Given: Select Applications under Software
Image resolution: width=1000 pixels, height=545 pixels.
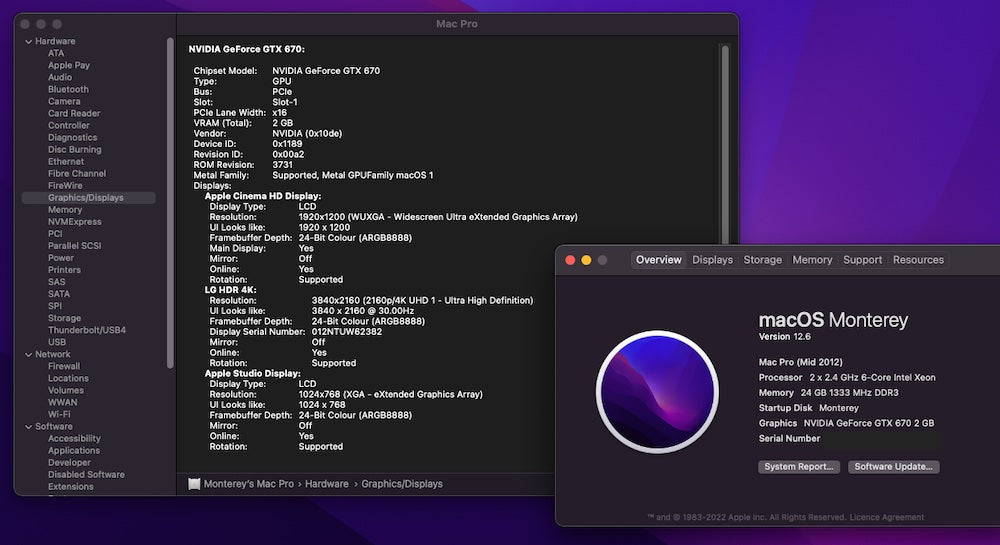Looking at the screenshot, I should pos(74,451).
